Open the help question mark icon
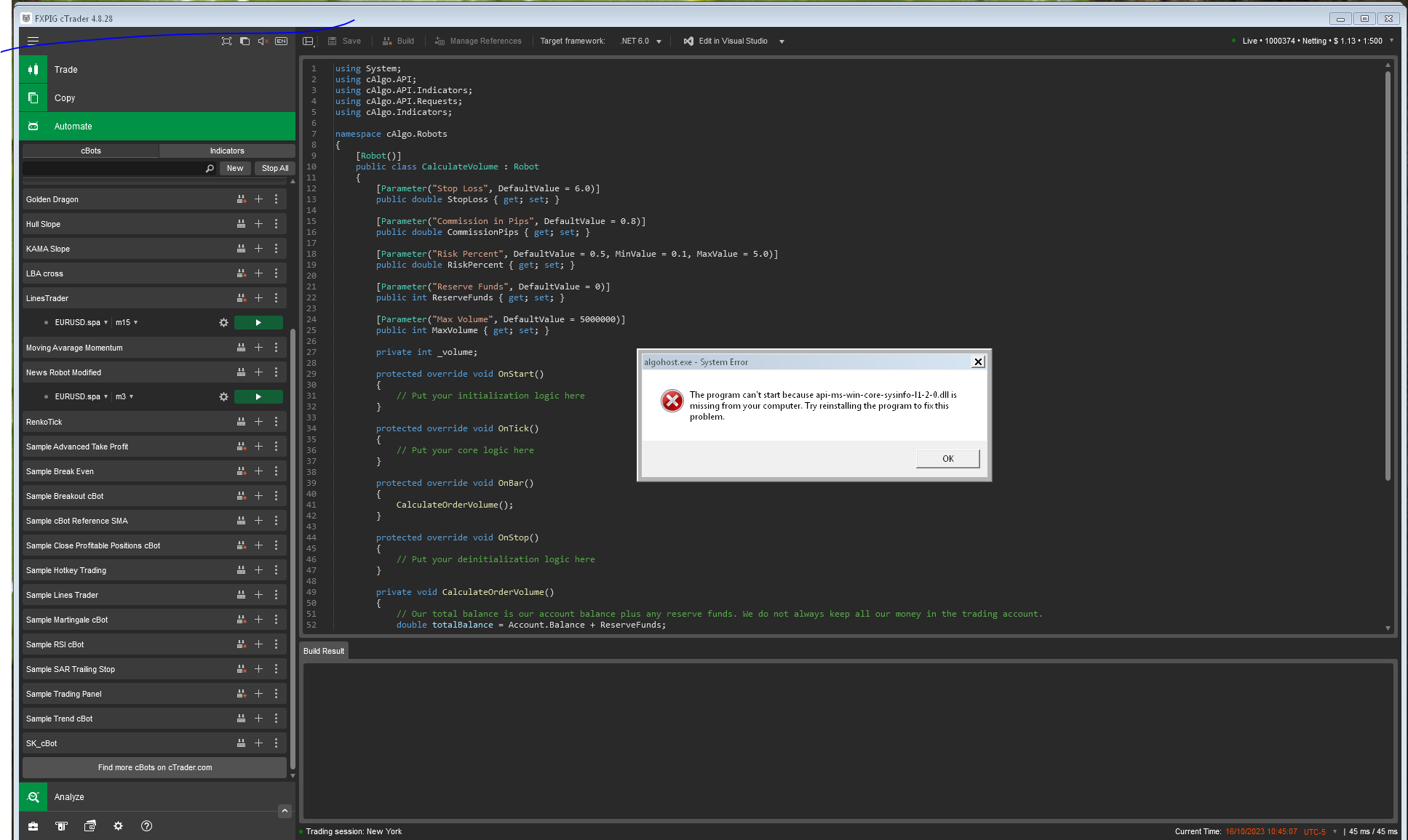The height and width of the screenshot is (840, 1408). tap(146, 826)
